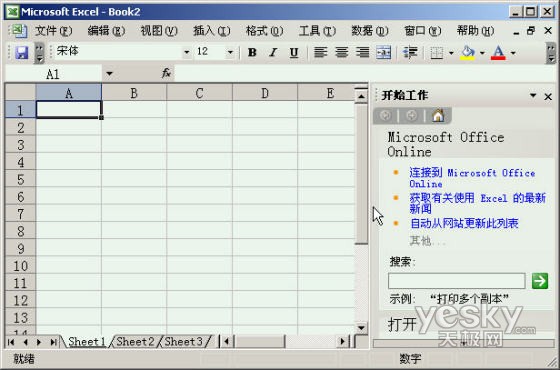Viewport: 560px width, 370px height.
Task: Click Excel workbook icon in menu bar
Action: click(19, 31)
